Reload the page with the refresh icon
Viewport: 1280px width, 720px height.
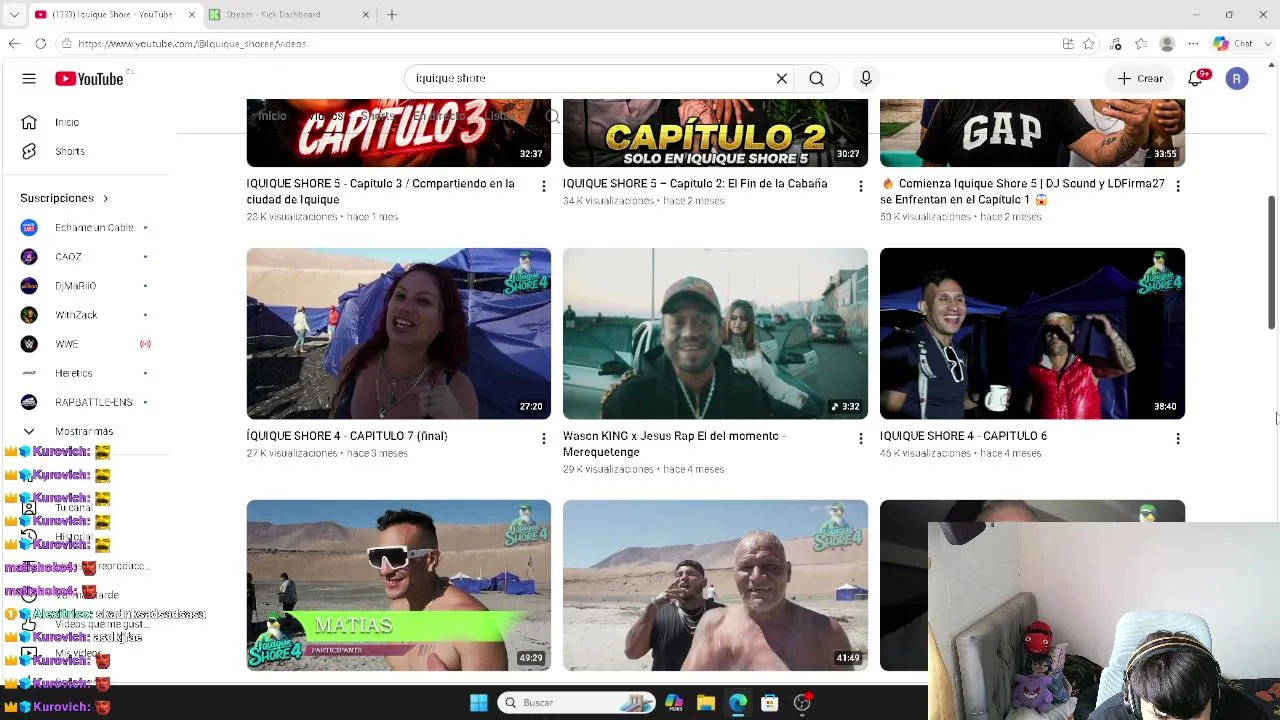coord(40,44)
